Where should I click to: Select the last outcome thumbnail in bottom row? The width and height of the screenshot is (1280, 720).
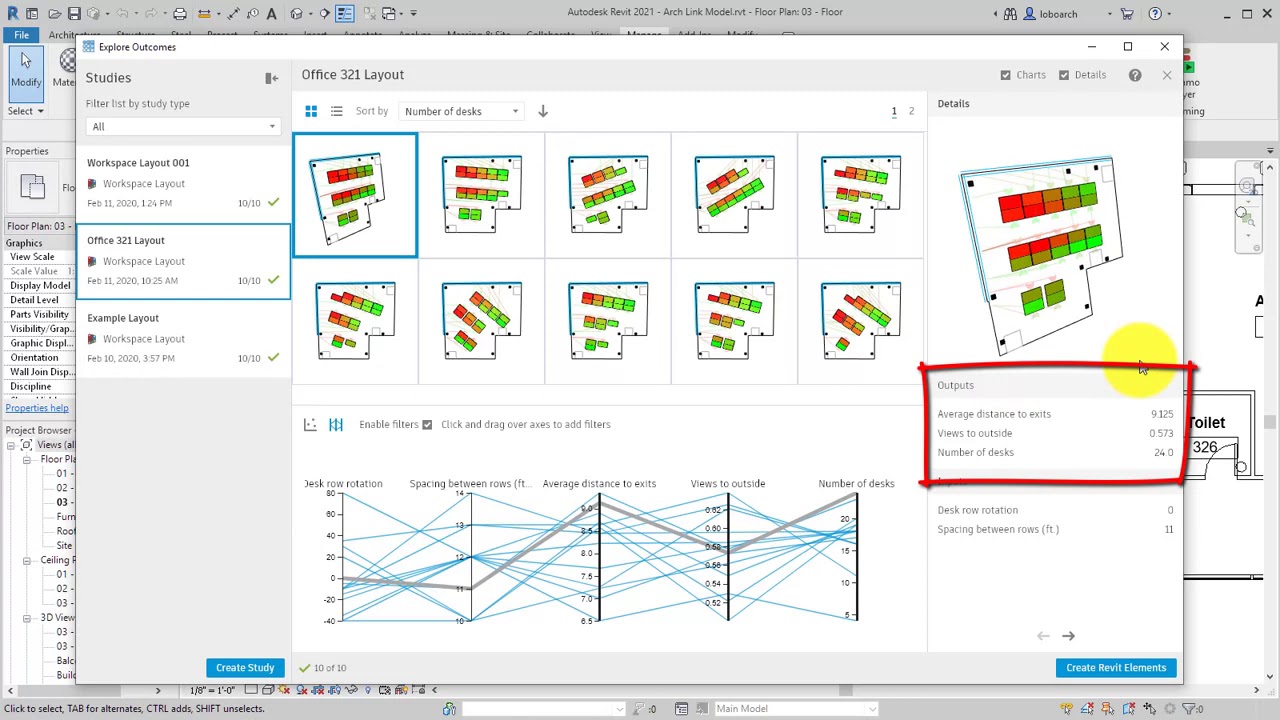click(x=860, y=322)
